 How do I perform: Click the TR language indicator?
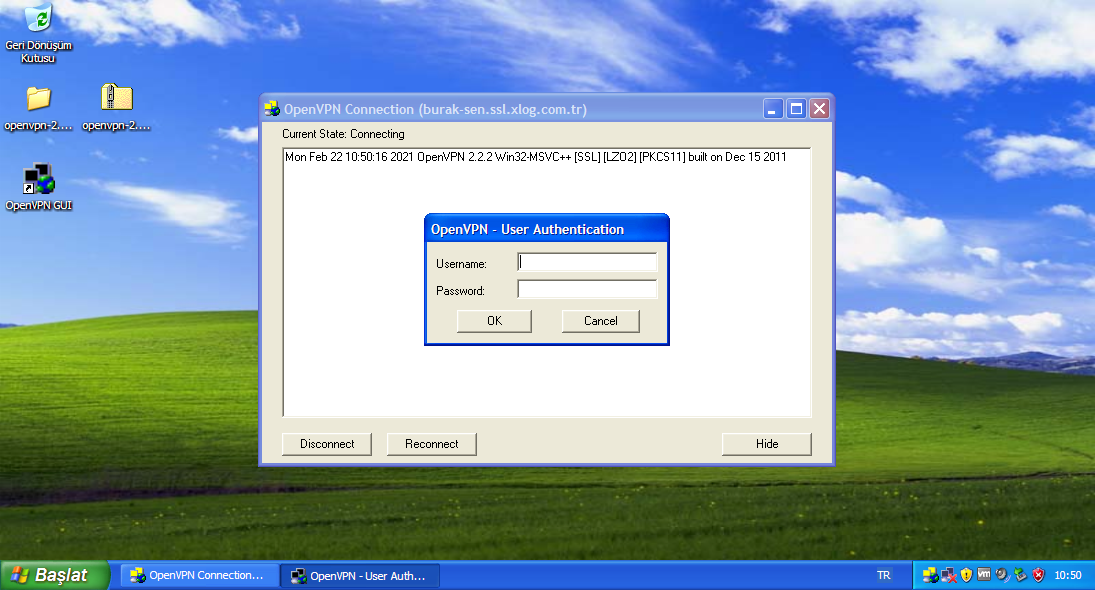[x=883, y=575]
